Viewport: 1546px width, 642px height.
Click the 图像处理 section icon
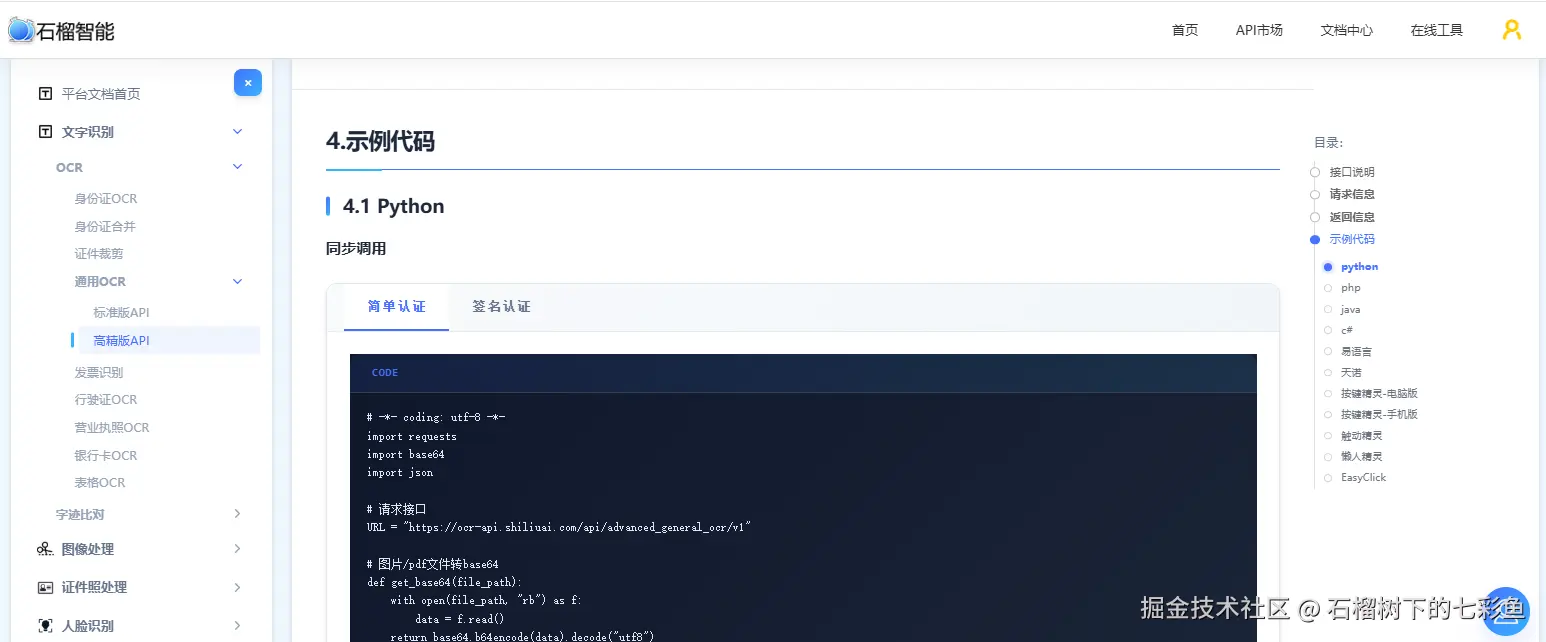tap(45, 549)
